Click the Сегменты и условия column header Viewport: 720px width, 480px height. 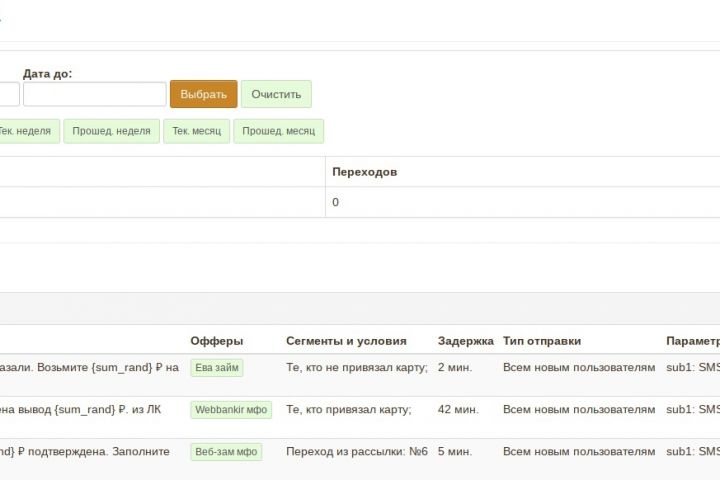(x=346, y=341)
